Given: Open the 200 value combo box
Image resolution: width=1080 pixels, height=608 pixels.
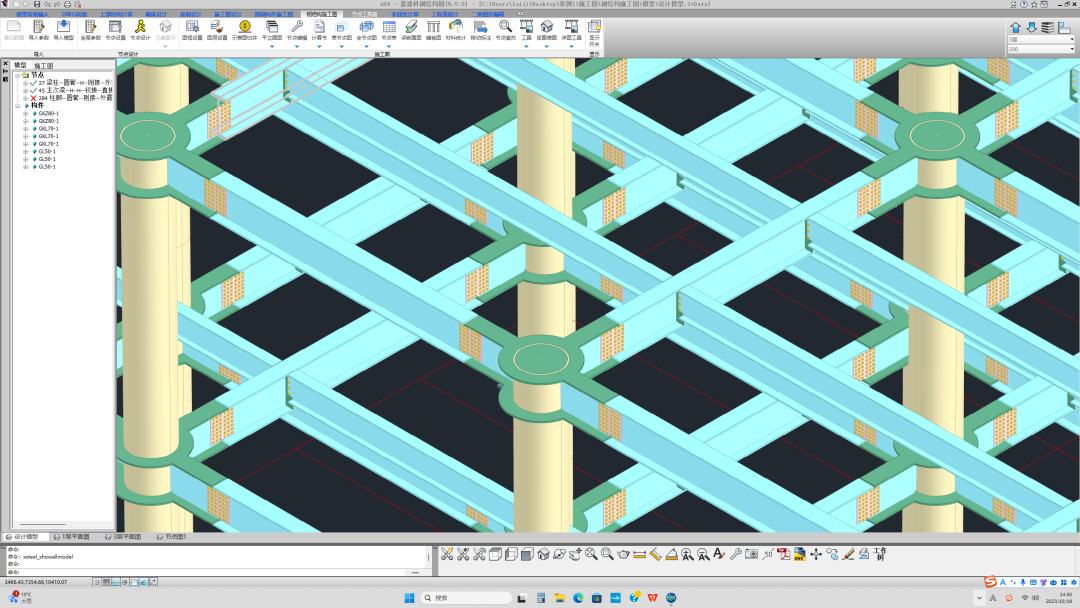Looking at the screenshot, I should coord(1040,49).
